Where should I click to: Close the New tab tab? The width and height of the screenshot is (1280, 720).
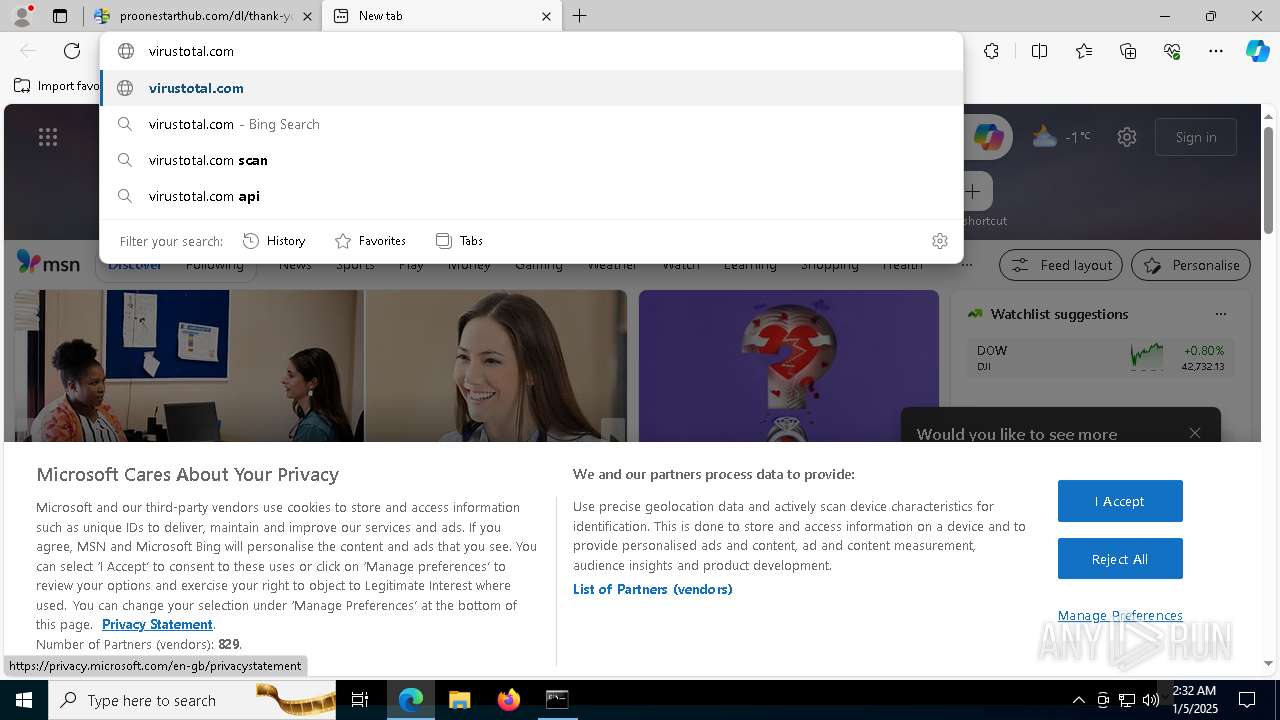tap(546, 16)
